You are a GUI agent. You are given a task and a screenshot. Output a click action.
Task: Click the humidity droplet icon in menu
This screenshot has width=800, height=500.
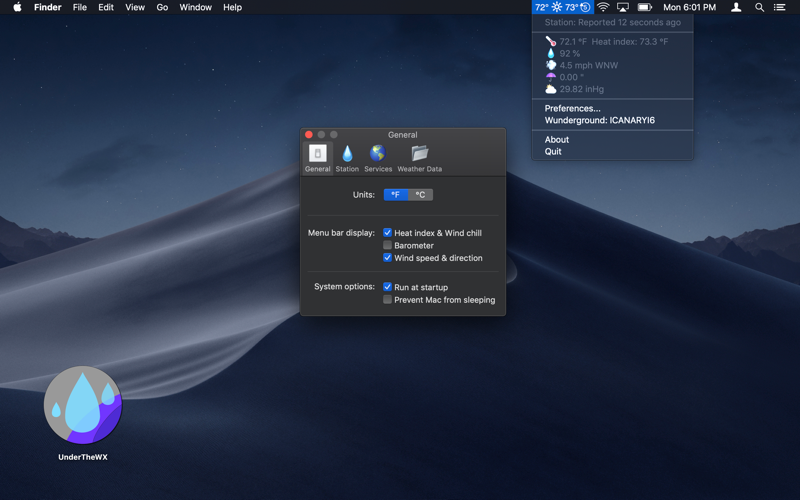click(551, 53)
